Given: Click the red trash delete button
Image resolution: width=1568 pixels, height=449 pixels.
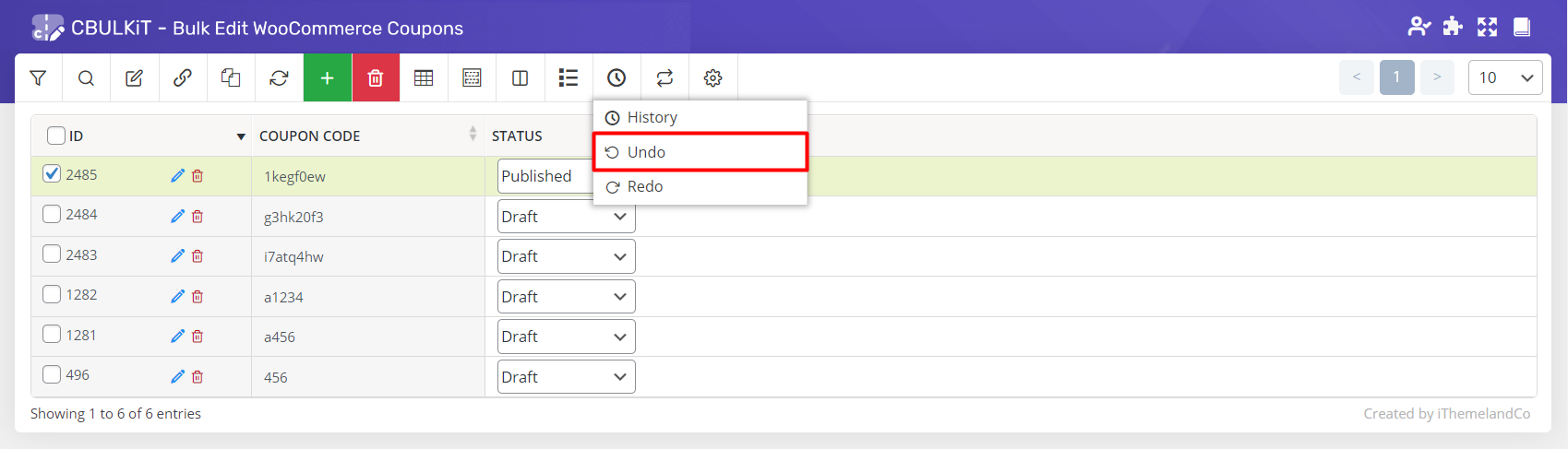Looking at the screenshot, I should [x=376, y=78].
